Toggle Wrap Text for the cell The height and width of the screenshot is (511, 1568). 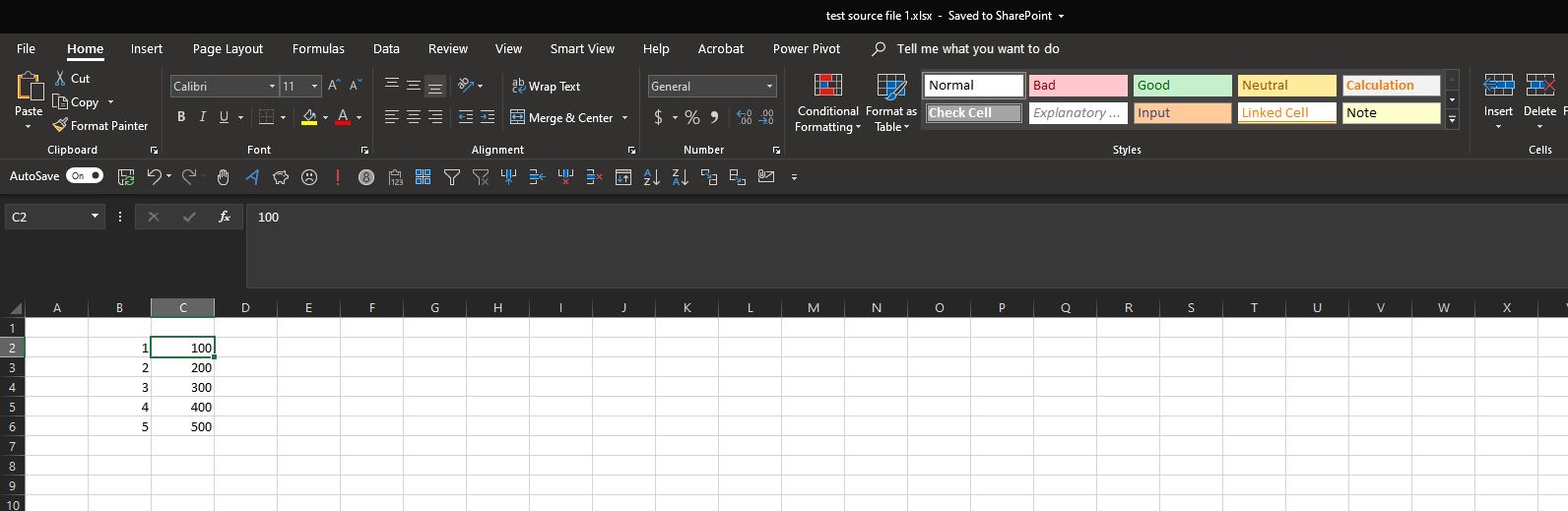546,87
